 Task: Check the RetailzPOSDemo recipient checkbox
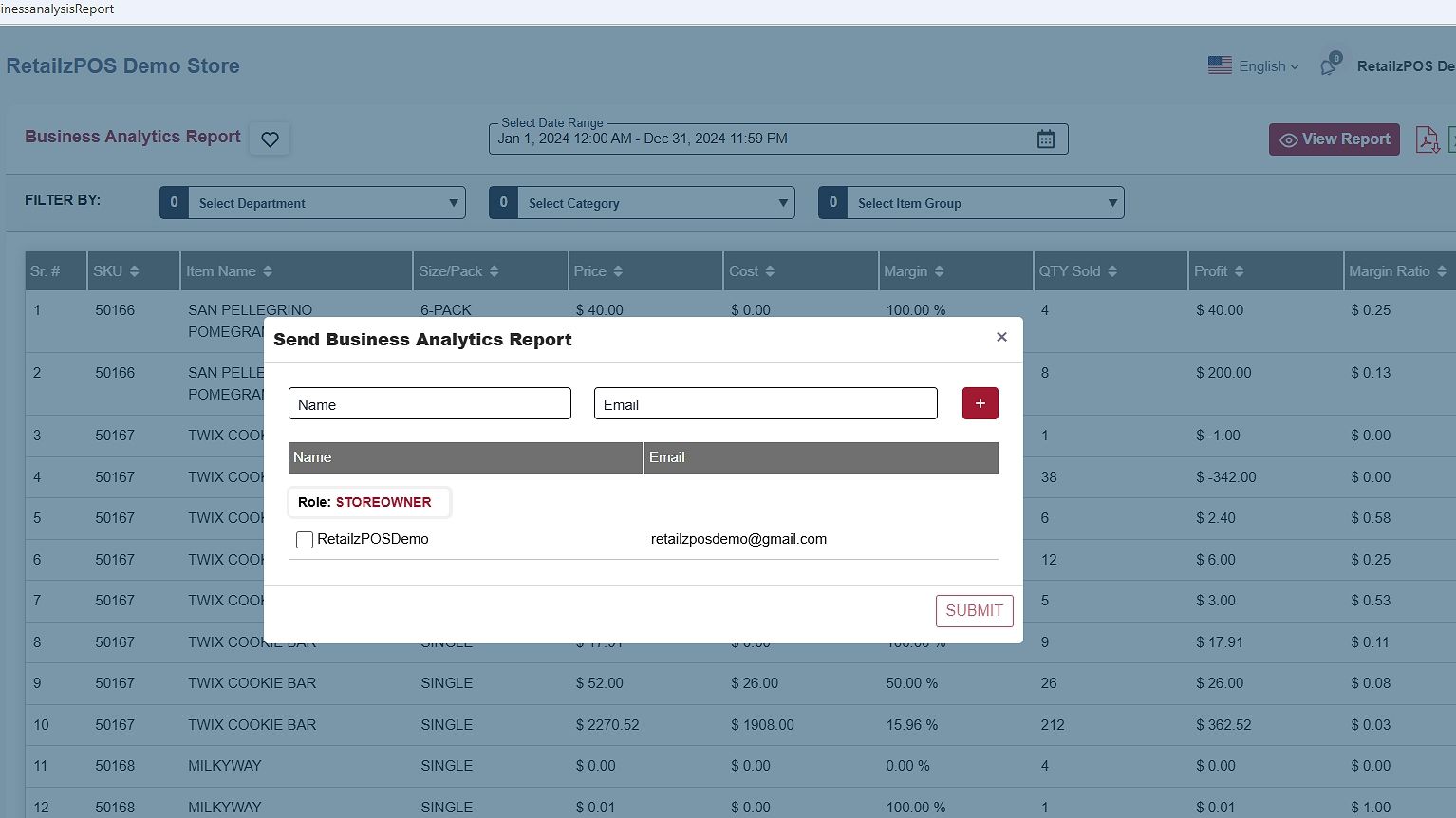pyautogui.click(x=305, y=540)
